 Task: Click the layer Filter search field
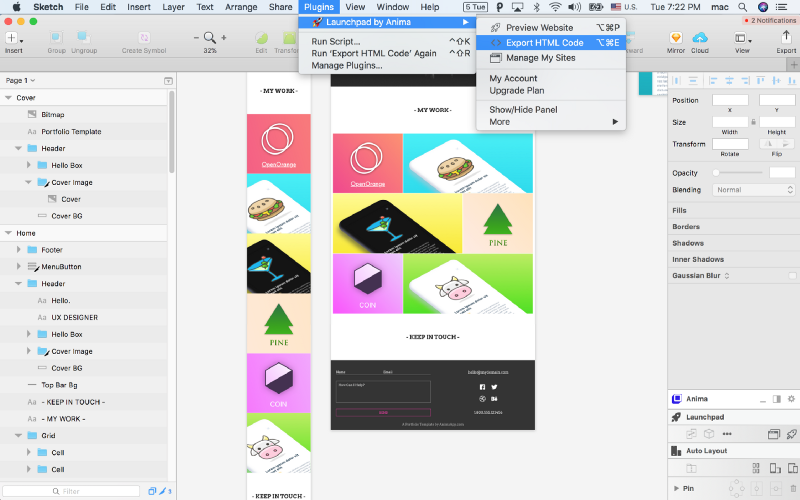(x=71, y=491)
